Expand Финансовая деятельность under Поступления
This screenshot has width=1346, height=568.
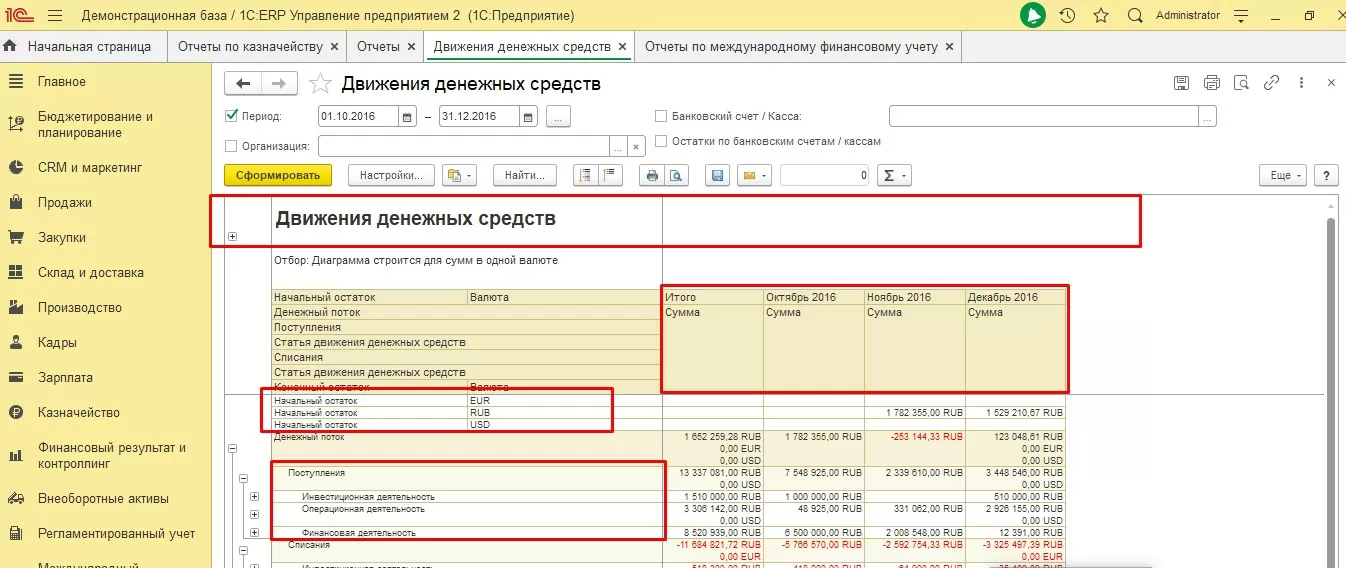(254, 532)
